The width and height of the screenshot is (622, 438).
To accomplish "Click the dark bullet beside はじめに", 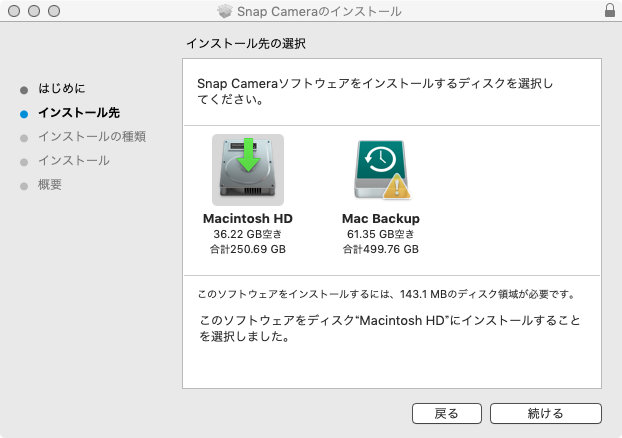I will click(x=24, y=90).
